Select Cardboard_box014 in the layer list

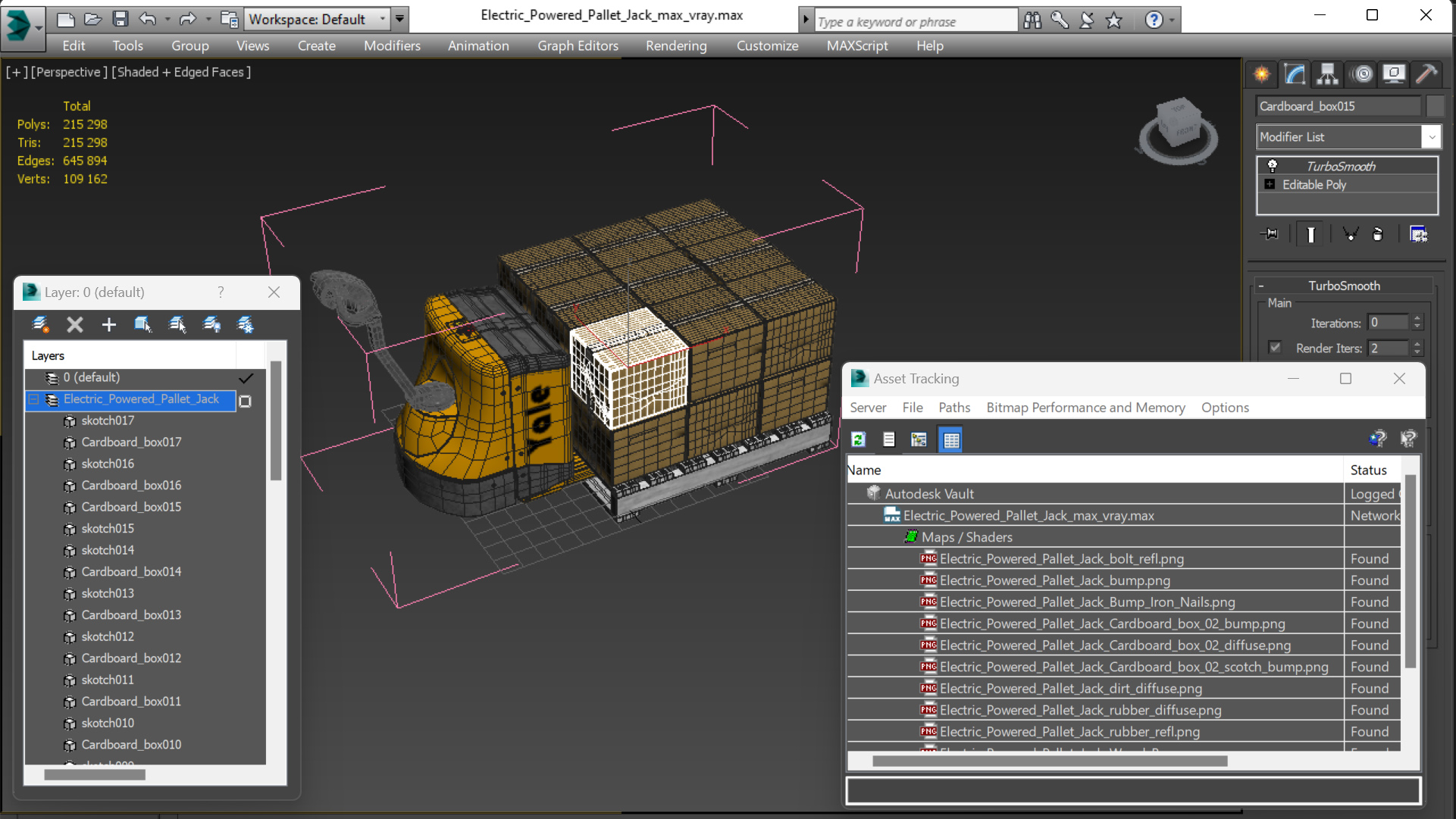pos(131,572)
